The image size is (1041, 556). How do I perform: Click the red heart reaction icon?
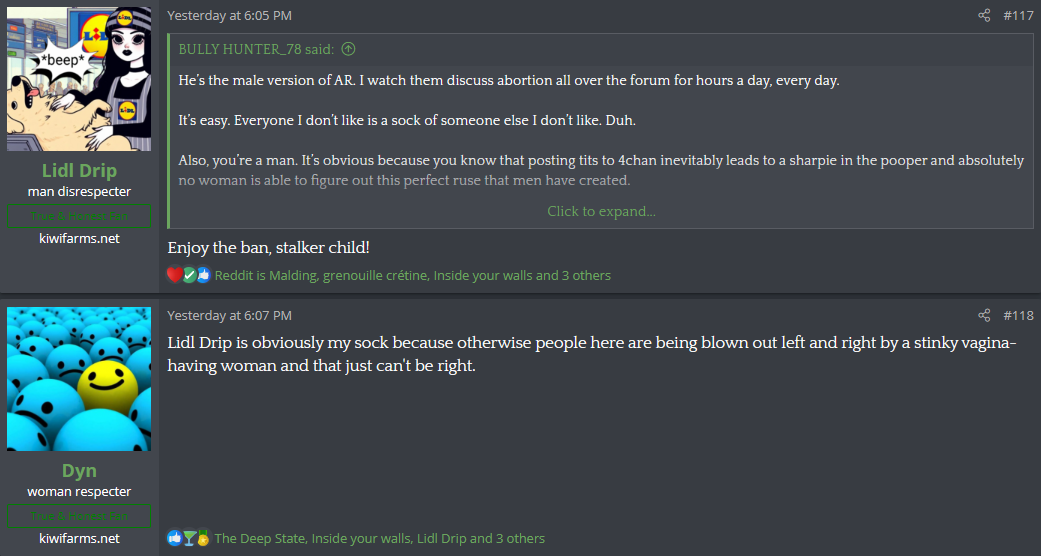(174, 275)
